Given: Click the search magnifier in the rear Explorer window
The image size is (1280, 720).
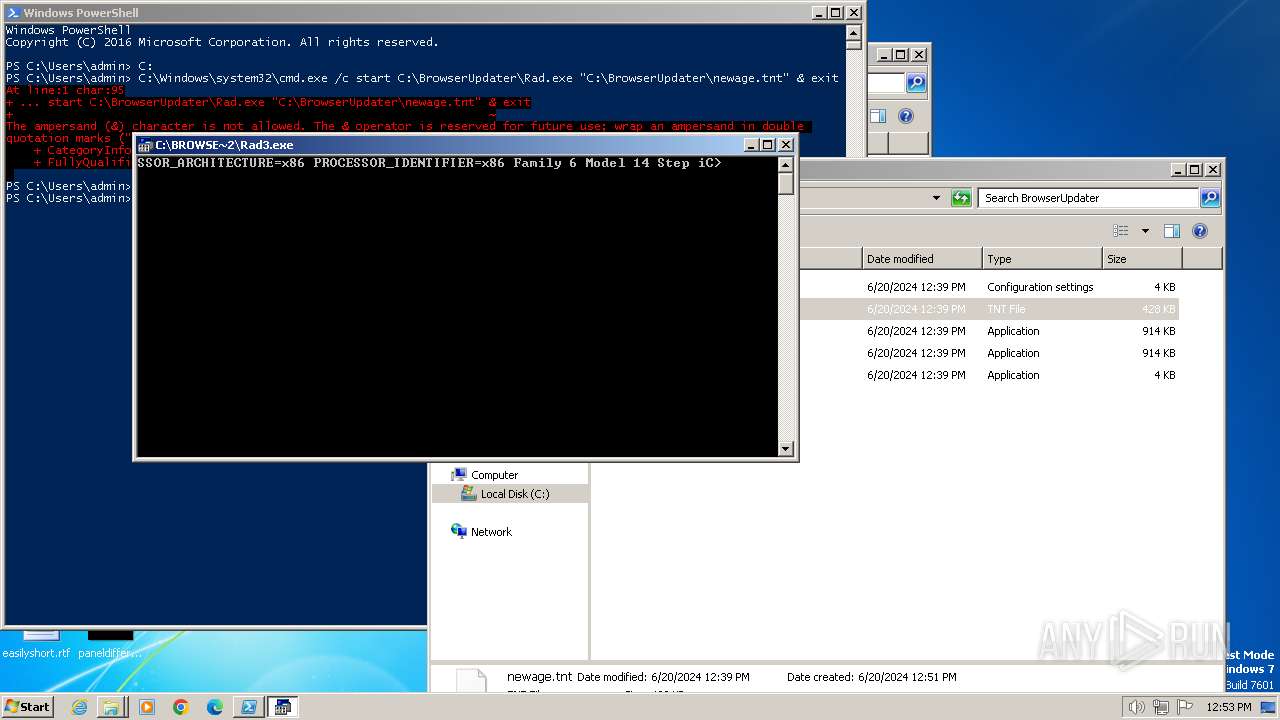Looking at the screenshot, I should point(916,83).
